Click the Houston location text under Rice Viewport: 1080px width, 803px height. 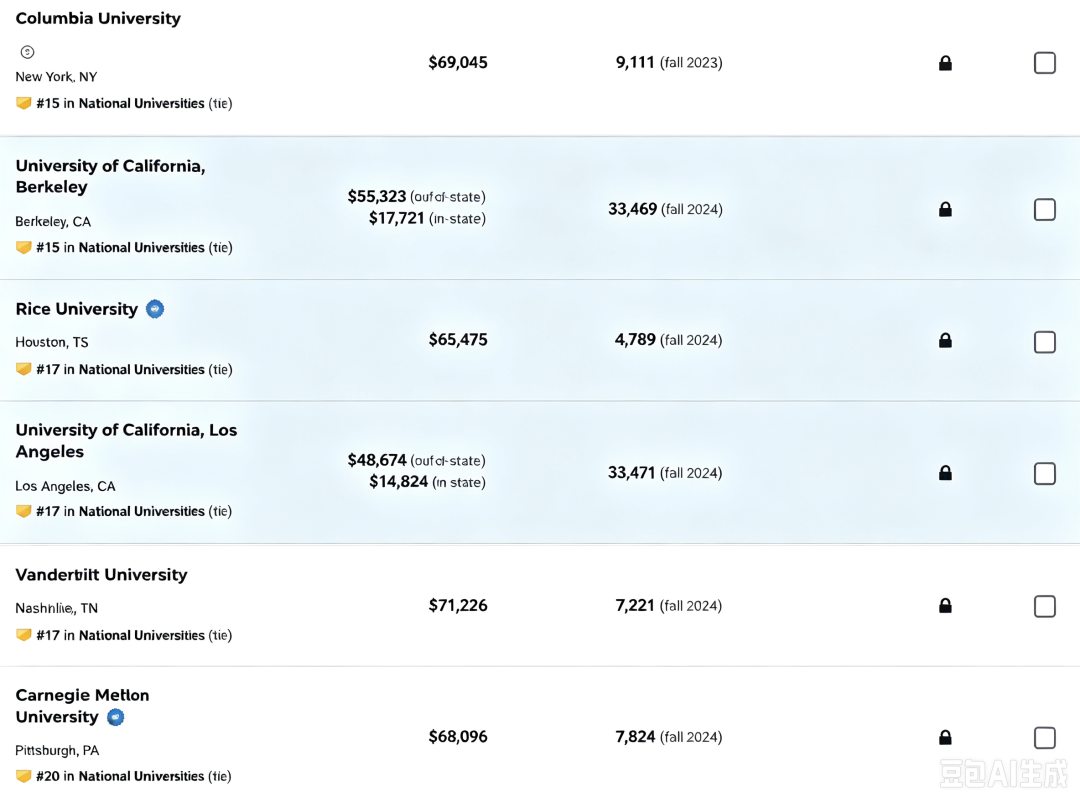pos(52,342)
